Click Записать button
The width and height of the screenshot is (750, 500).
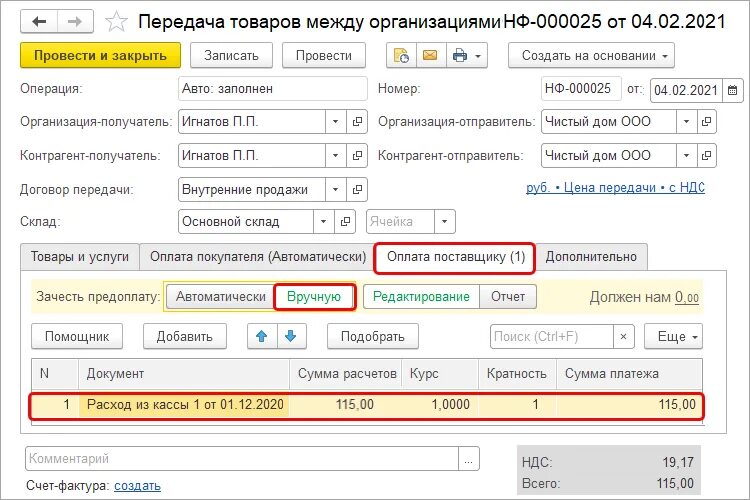pyautogui.click(x=232, y=56)
